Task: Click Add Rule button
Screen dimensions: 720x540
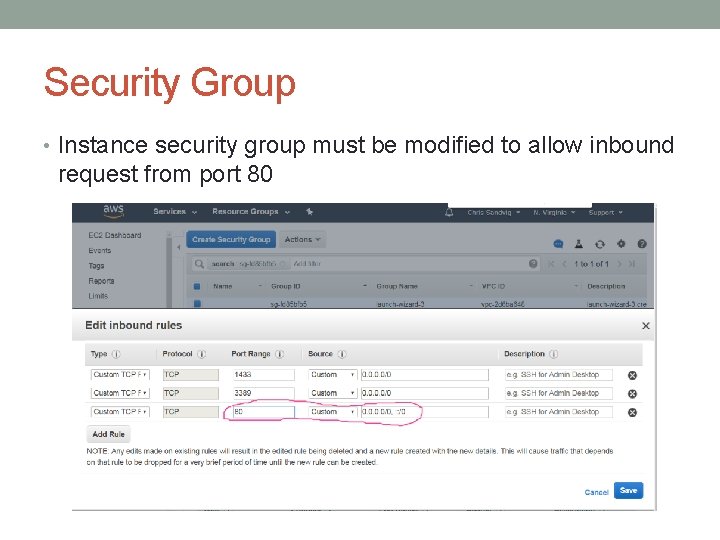Action: pyautogui.click(x=108, y=434)
